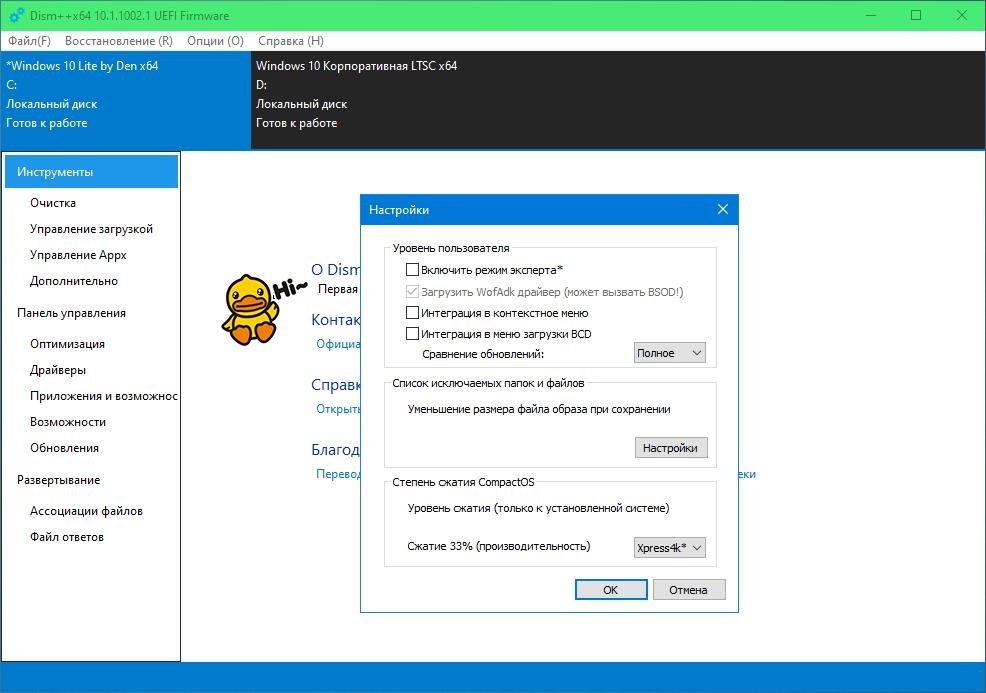Open the 'Полное' update comparison dropdown

(669, 353)
